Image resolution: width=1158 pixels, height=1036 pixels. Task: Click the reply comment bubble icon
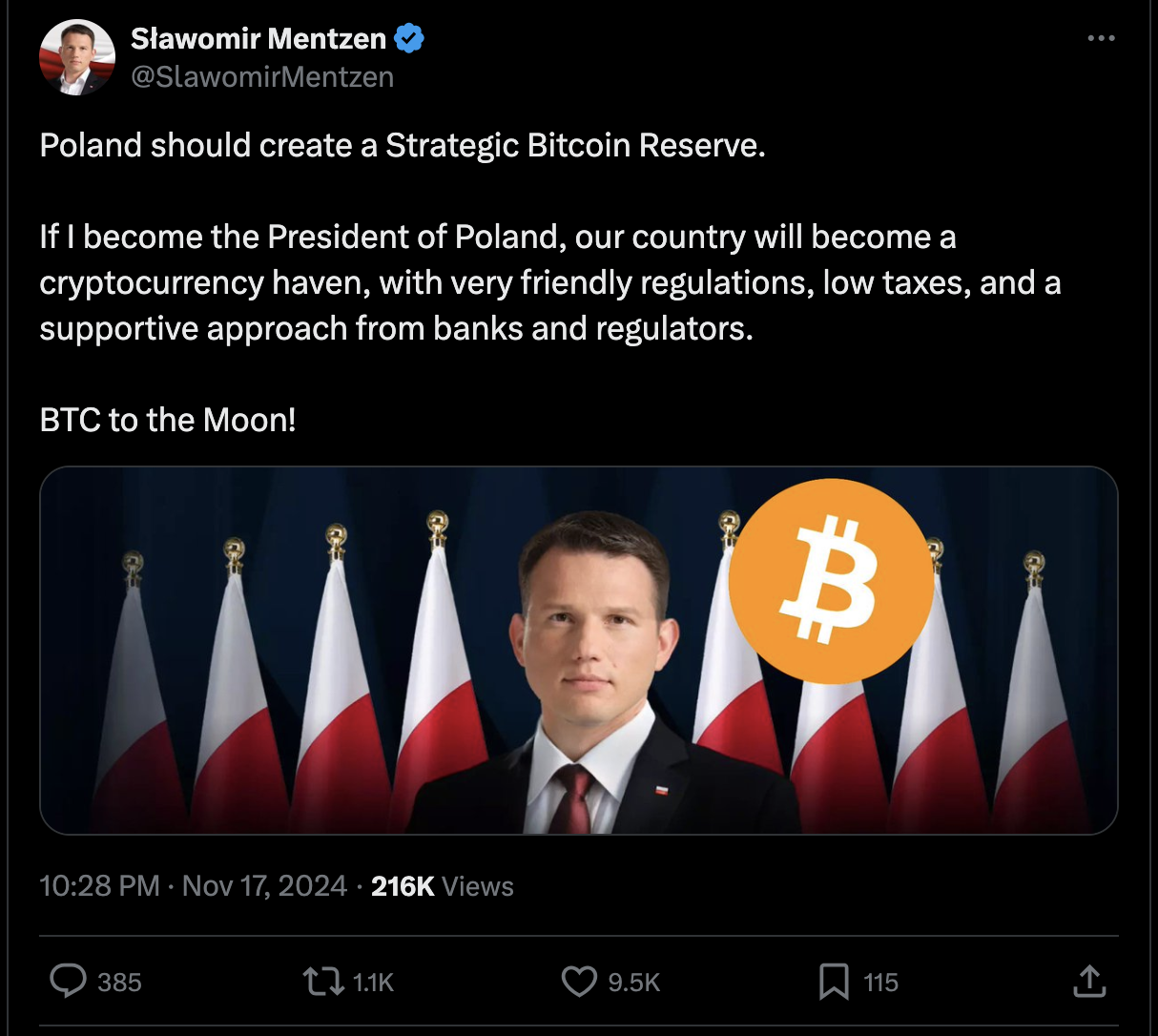67,981
